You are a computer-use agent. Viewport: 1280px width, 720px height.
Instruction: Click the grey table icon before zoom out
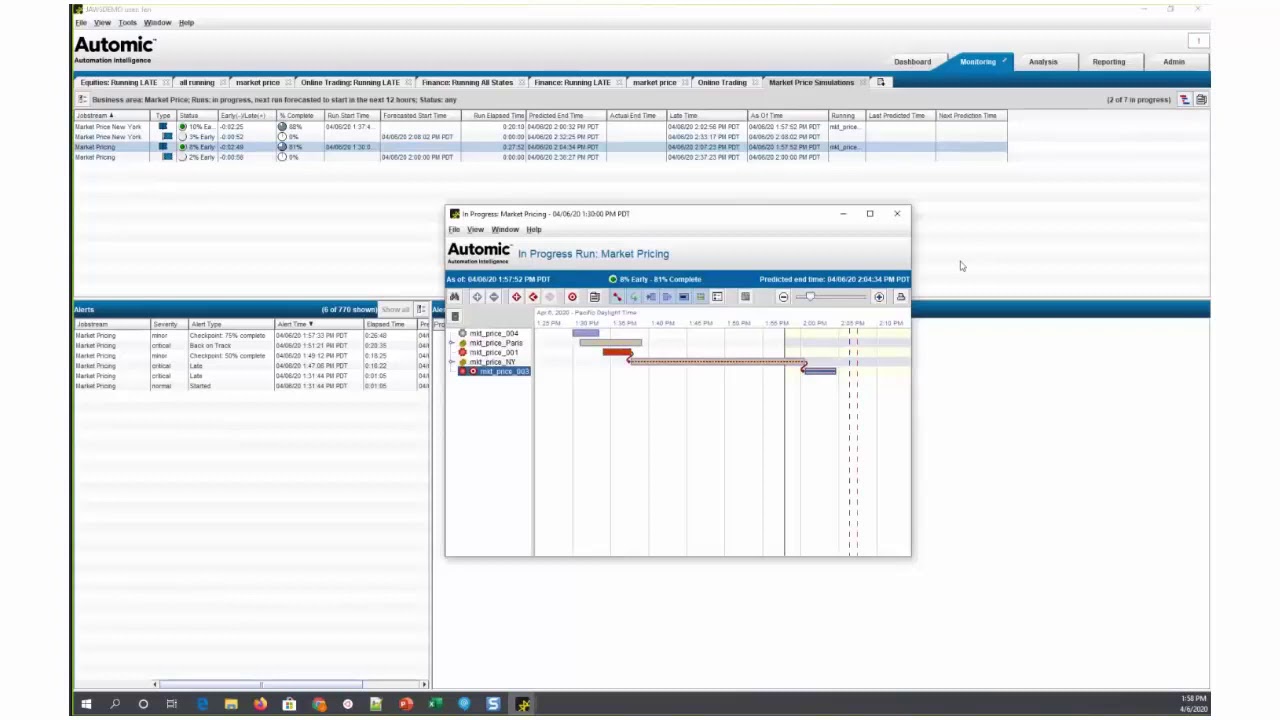745,297
